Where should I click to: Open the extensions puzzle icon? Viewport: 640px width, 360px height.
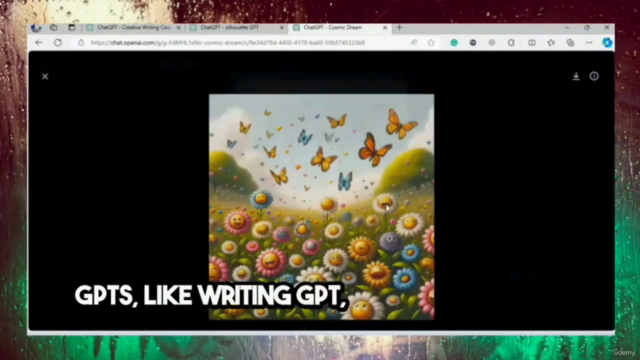pyautogui.click(x=511, y=42)
